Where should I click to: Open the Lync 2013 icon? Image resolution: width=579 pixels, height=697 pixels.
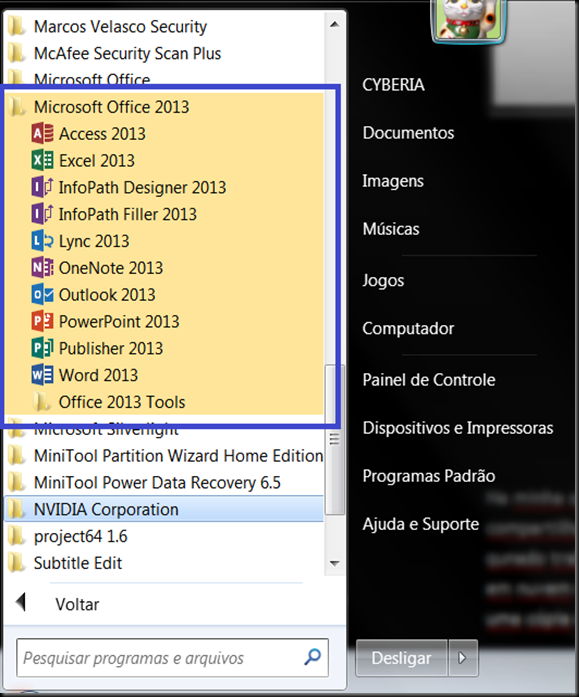43,241
